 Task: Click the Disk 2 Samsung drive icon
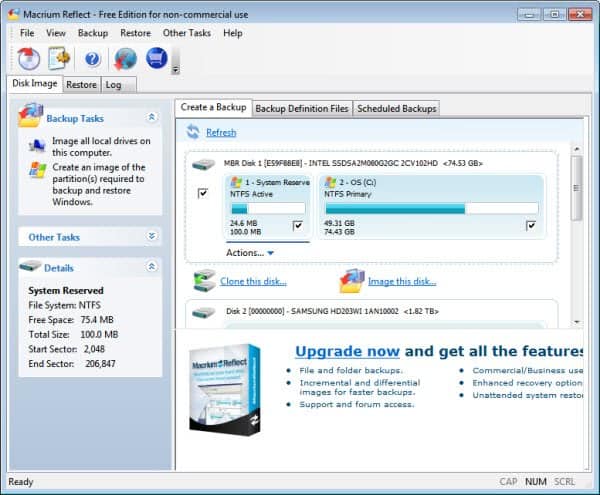203,312
